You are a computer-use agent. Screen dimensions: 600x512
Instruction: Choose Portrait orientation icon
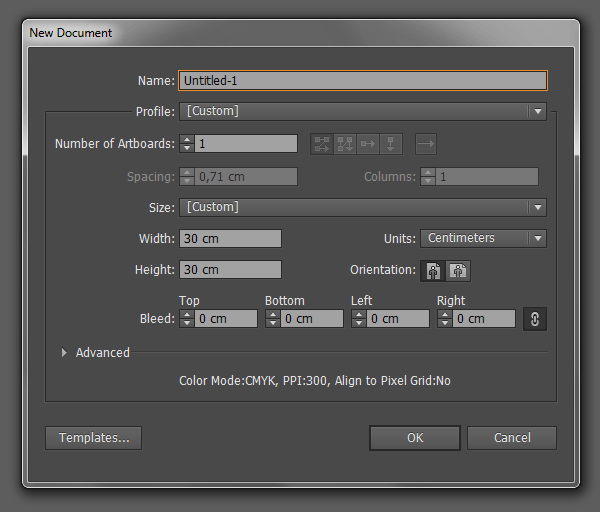(x=433, y=271)
